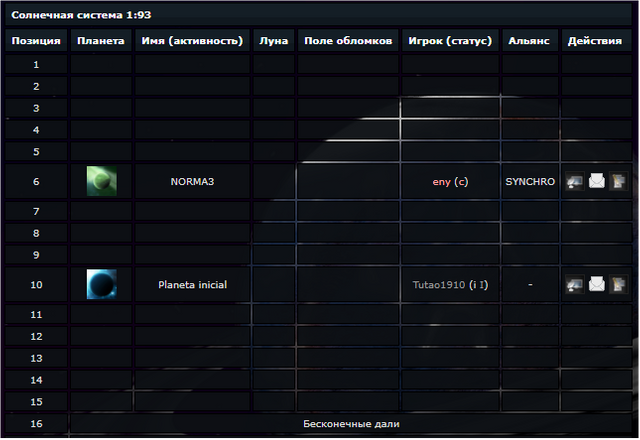
Task: Open the blue Planeta inicial thumbnail
Action: pyautogui.click(x=102, y=284)
